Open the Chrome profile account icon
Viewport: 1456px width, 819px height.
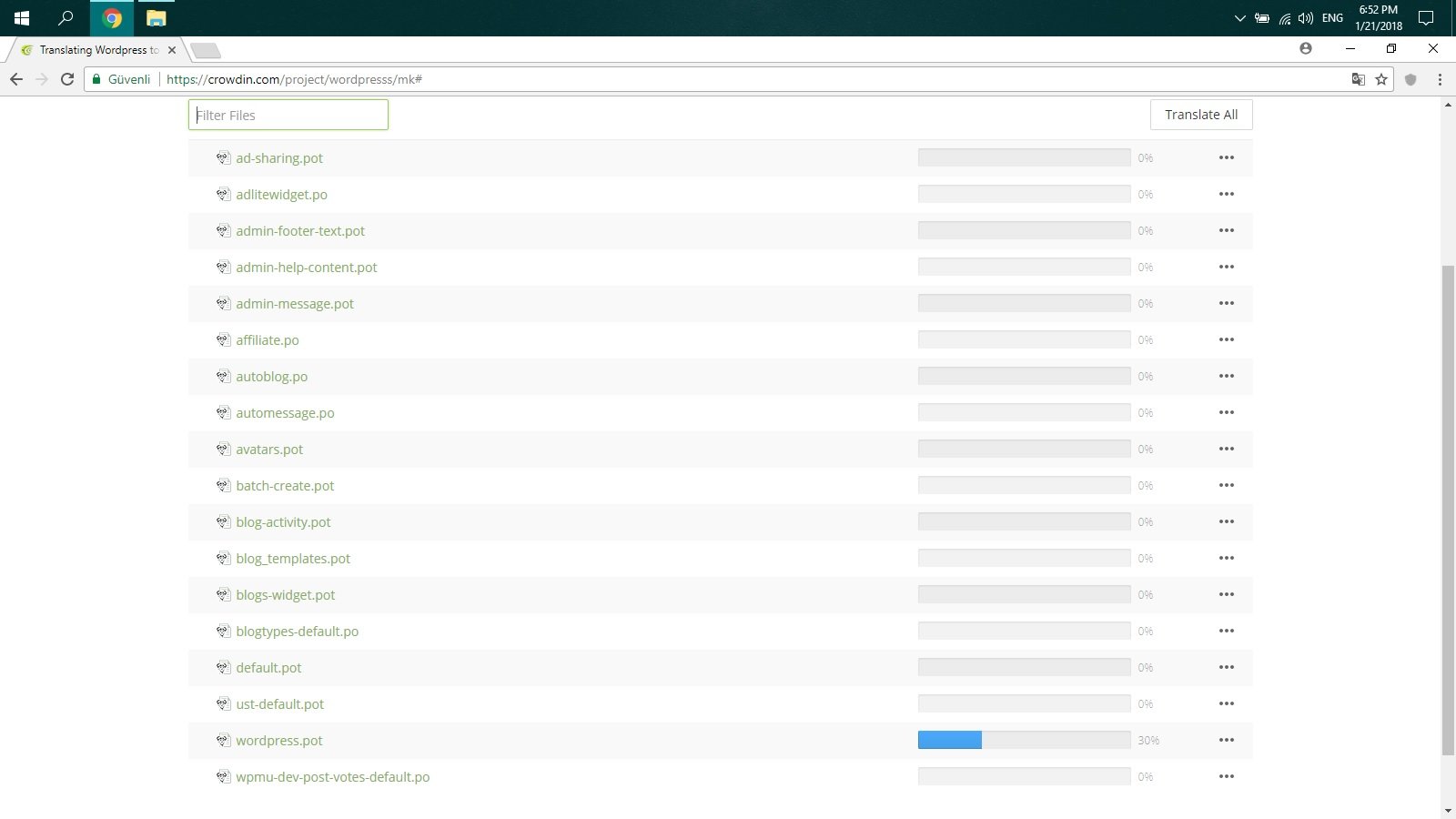(x=1306, y=48)
